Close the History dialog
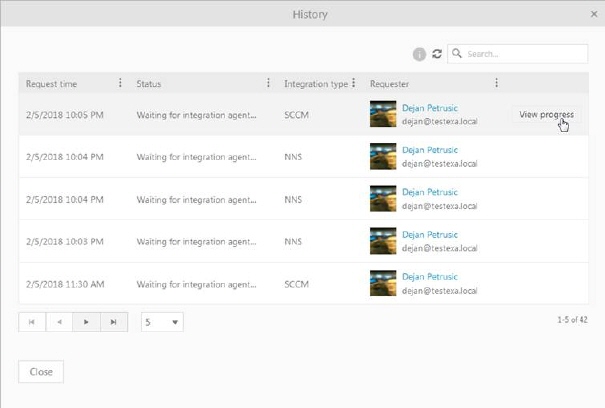The image size is (605, 408). 41,371
